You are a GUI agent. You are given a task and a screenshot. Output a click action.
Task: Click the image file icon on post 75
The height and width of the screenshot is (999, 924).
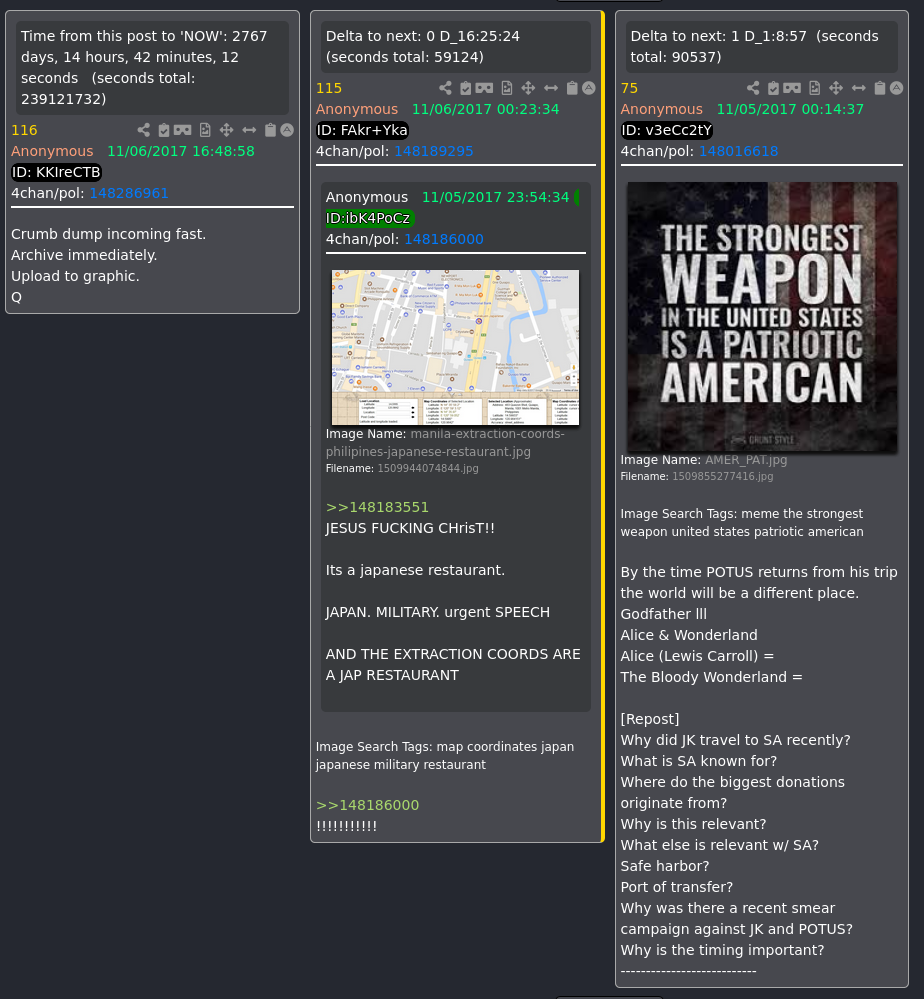814,88
